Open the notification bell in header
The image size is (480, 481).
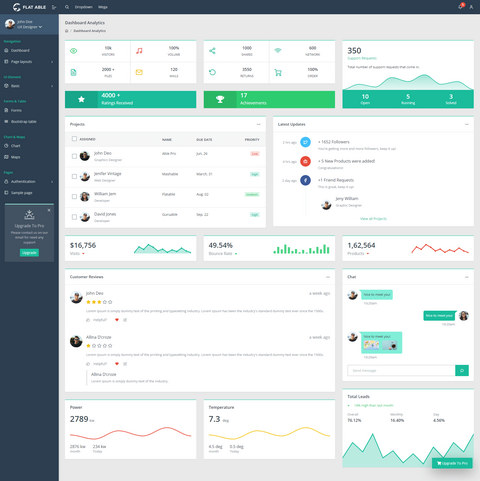point(460,7)
